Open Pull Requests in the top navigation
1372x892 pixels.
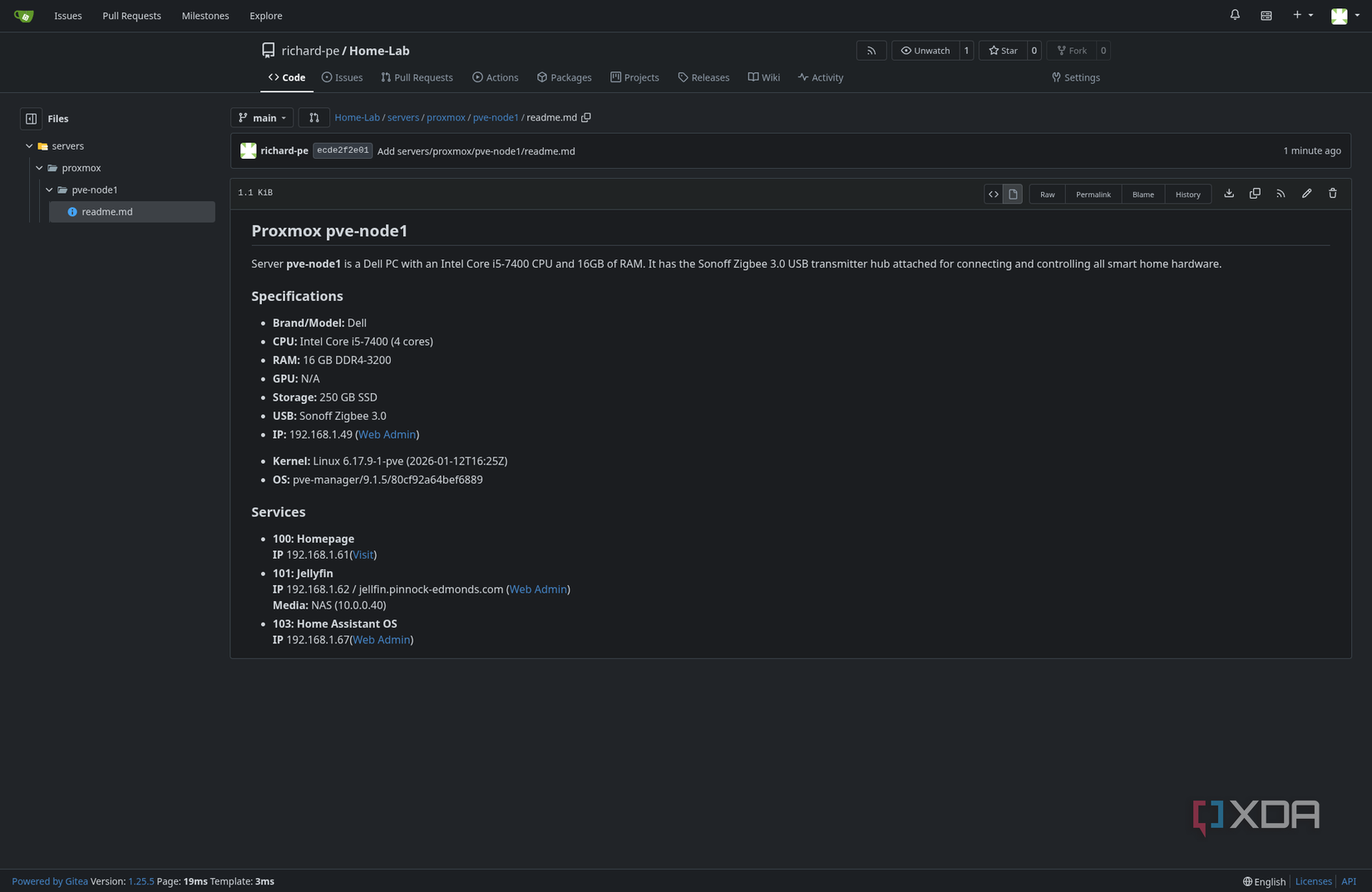pos(131,16)
